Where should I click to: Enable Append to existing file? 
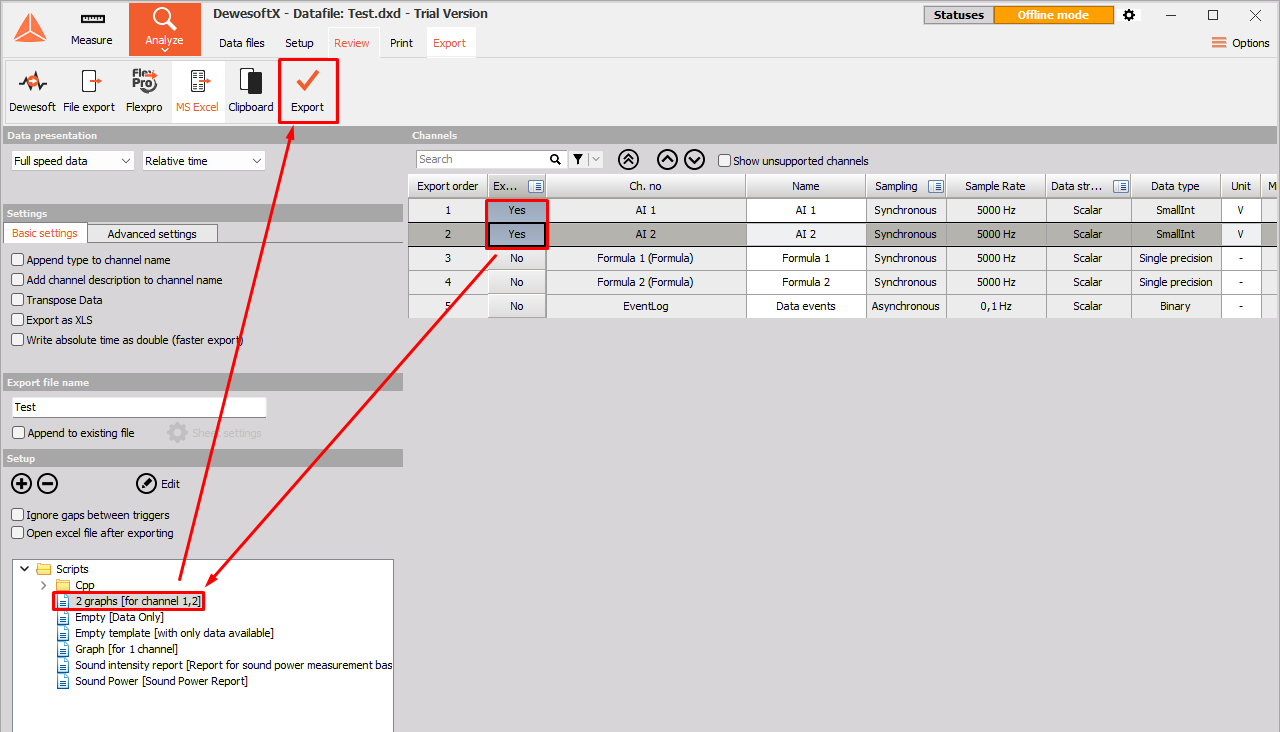point(18,433)
